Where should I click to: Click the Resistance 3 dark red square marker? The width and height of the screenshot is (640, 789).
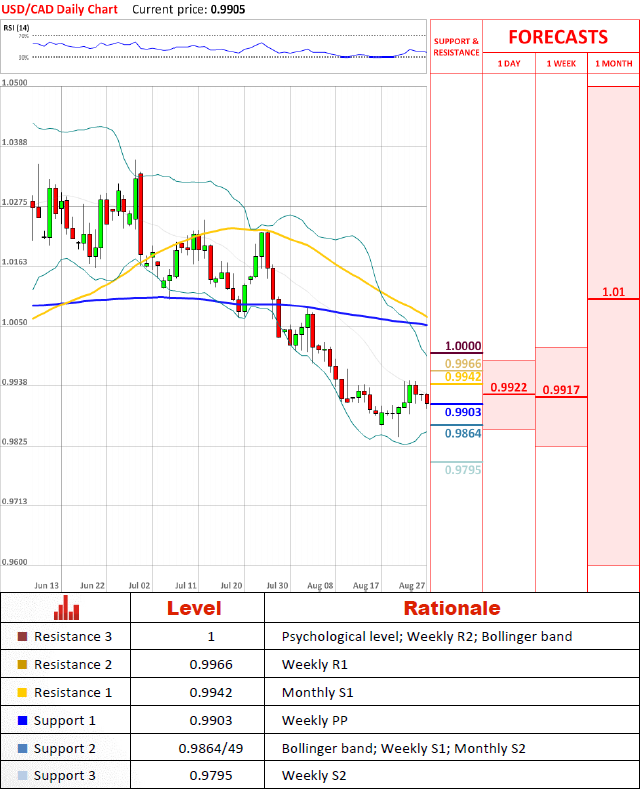23,637
